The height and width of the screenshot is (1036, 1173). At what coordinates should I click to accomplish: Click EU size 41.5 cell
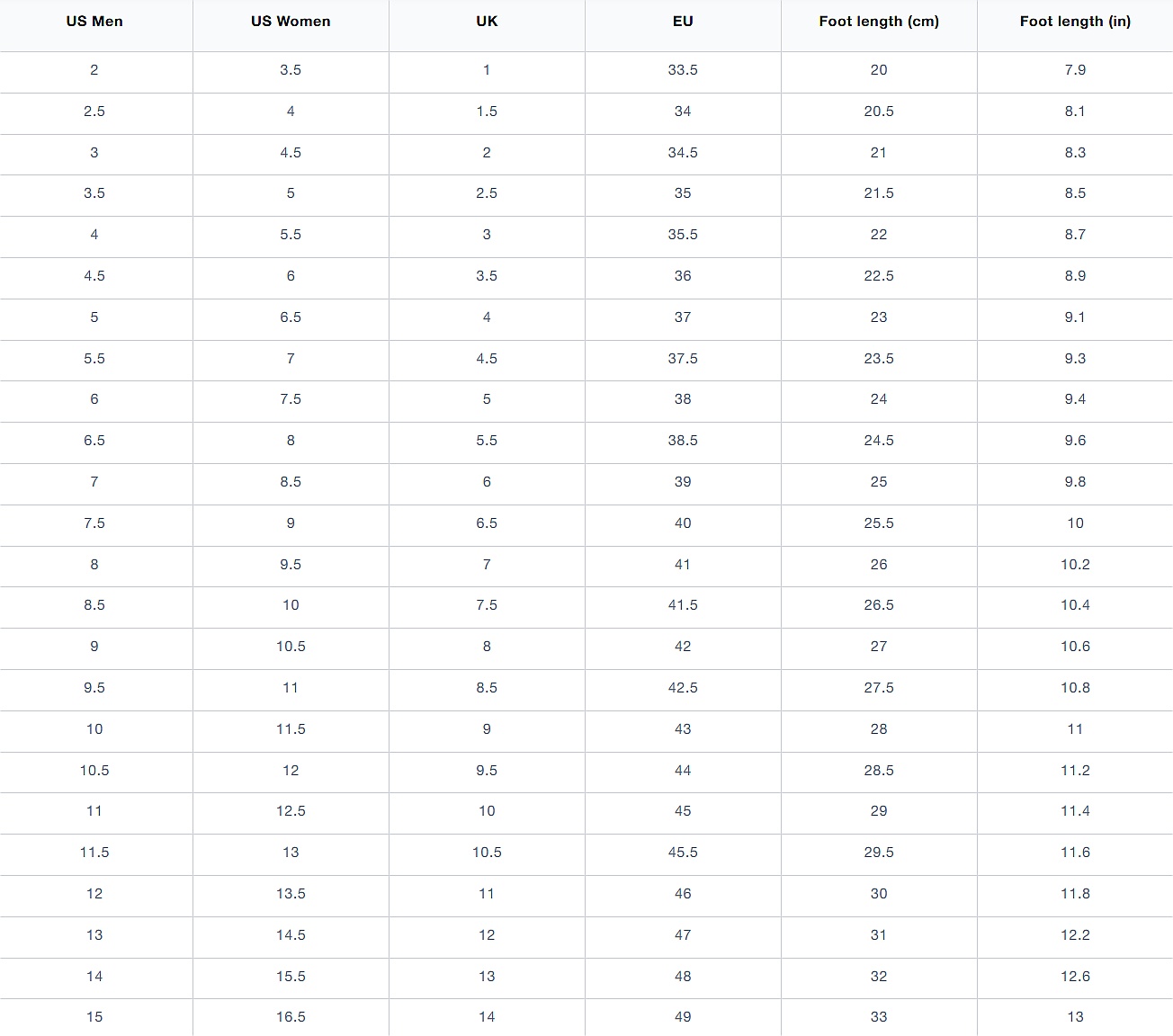click(x=683, y=605)
